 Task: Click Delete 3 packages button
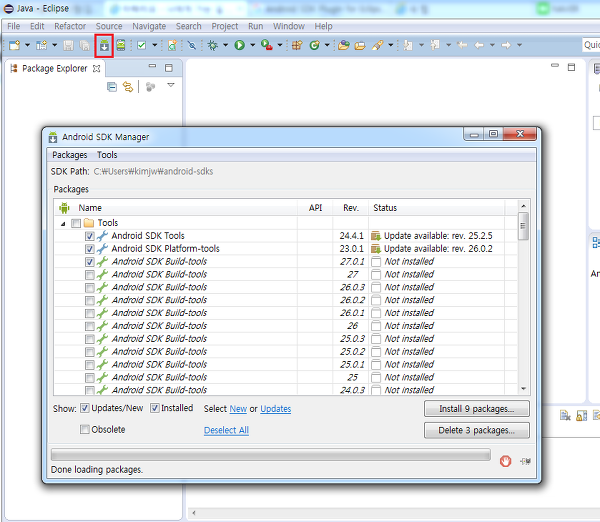(x=477, y=430)
